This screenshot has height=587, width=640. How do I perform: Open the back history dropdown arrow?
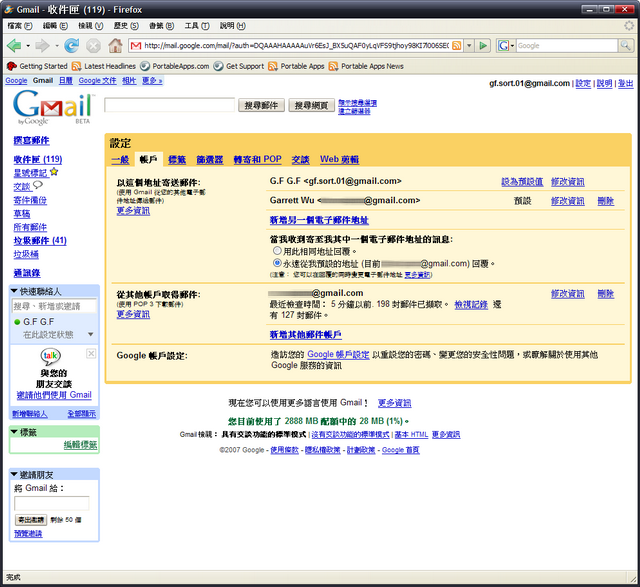pyautogui.click(x=28, y=46)
